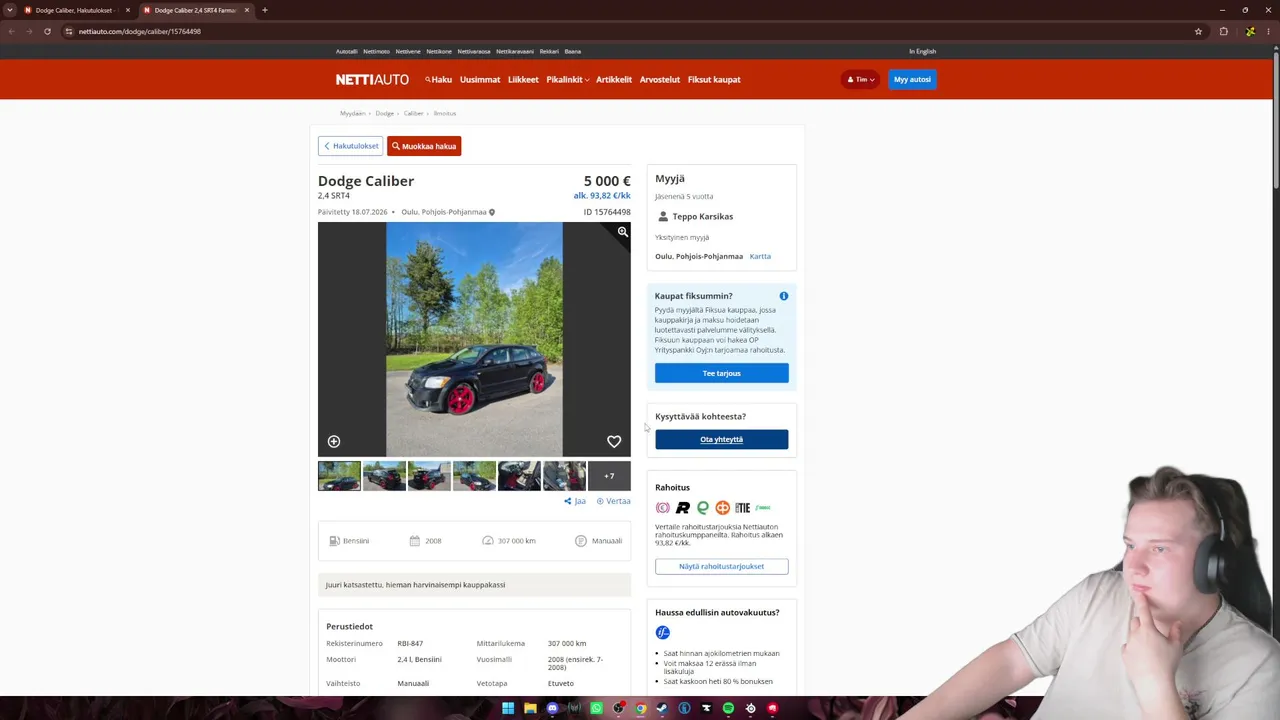1280x720 pixels.
Task: Open the alk. 93,82 €/kk financing link
Action: tap(602, 196)
